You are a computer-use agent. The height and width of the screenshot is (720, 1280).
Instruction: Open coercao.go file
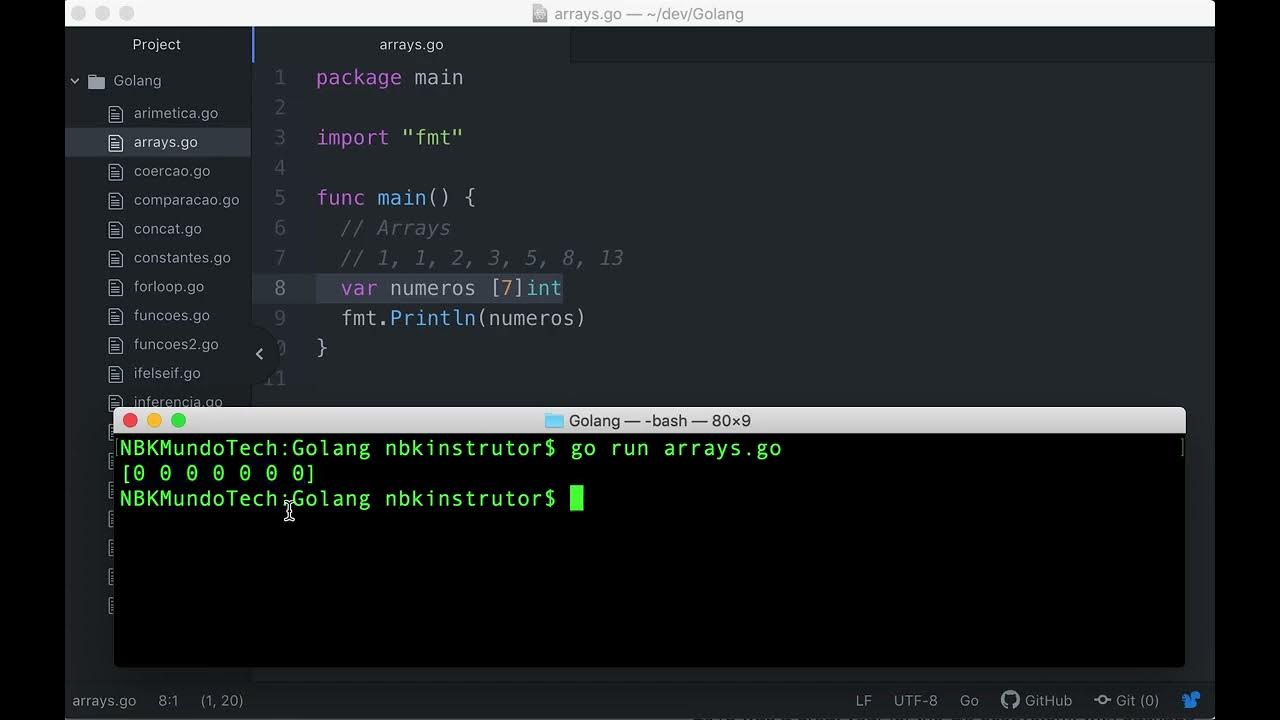click(172, 171)
